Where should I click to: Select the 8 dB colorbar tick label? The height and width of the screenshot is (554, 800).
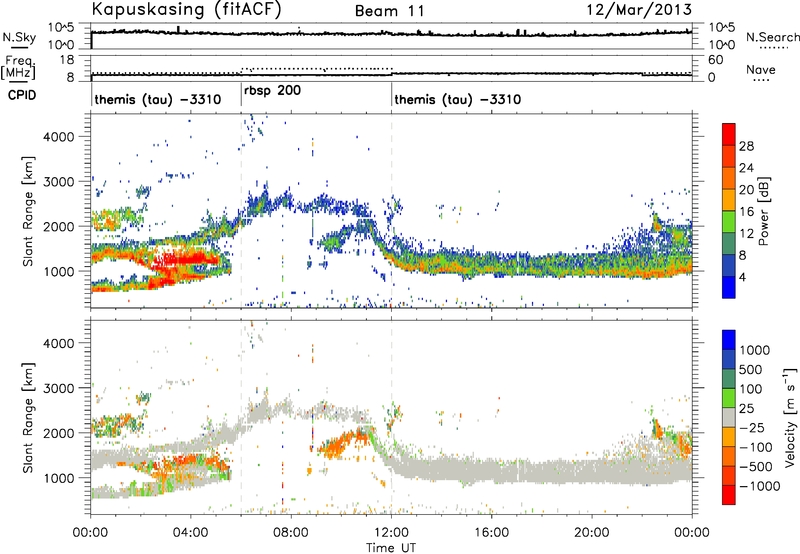click(743, 256)
